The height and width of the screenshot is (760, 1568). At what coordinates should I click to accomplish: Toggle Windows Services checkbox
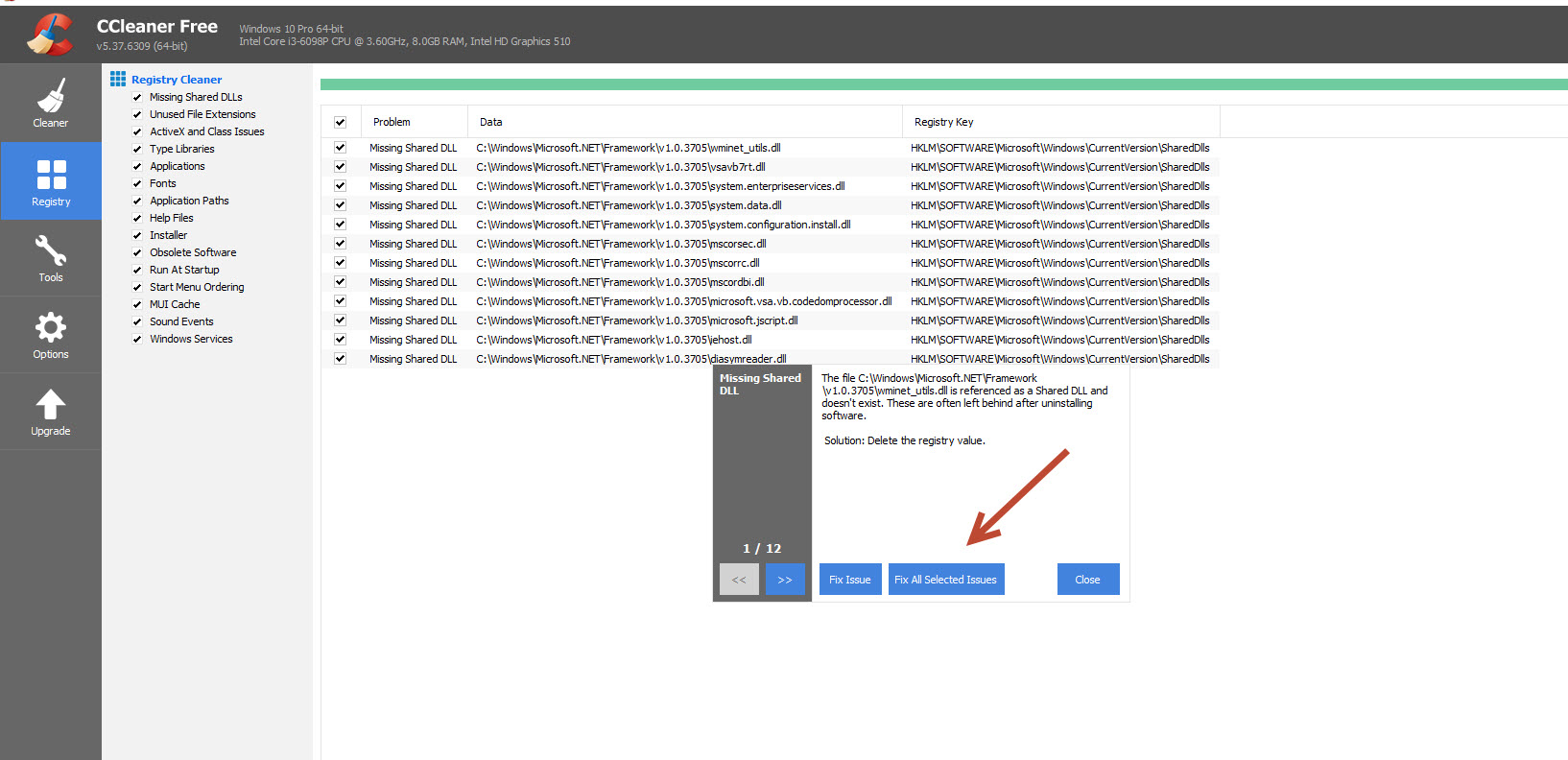(137, 339)
